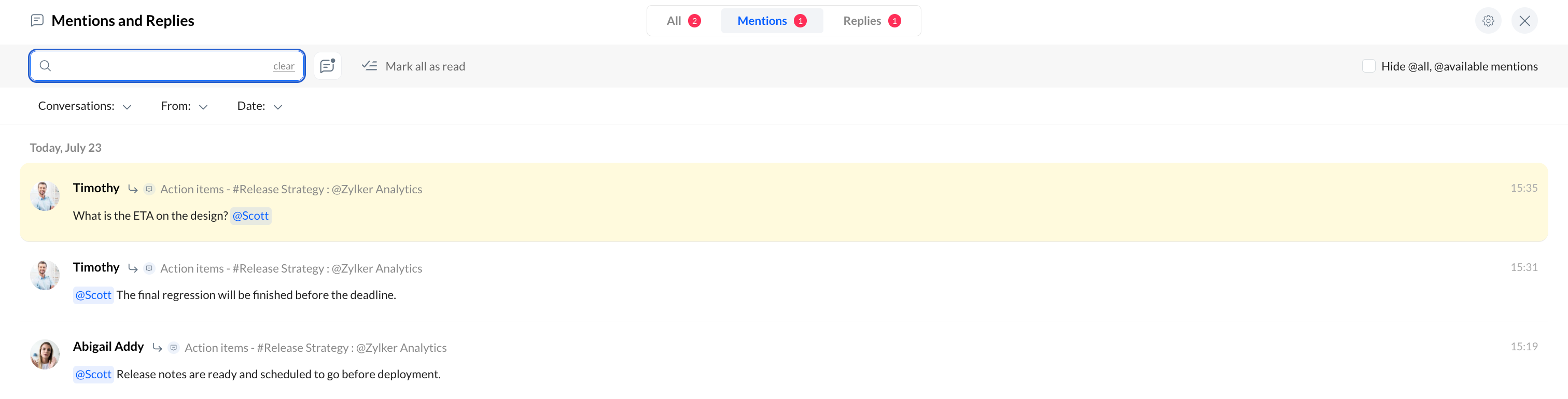Viewport: 1568px width, 399px height.
Task: Click reply arrow icon on Timothy's 15:35 message
Action: tap(133, 189)
